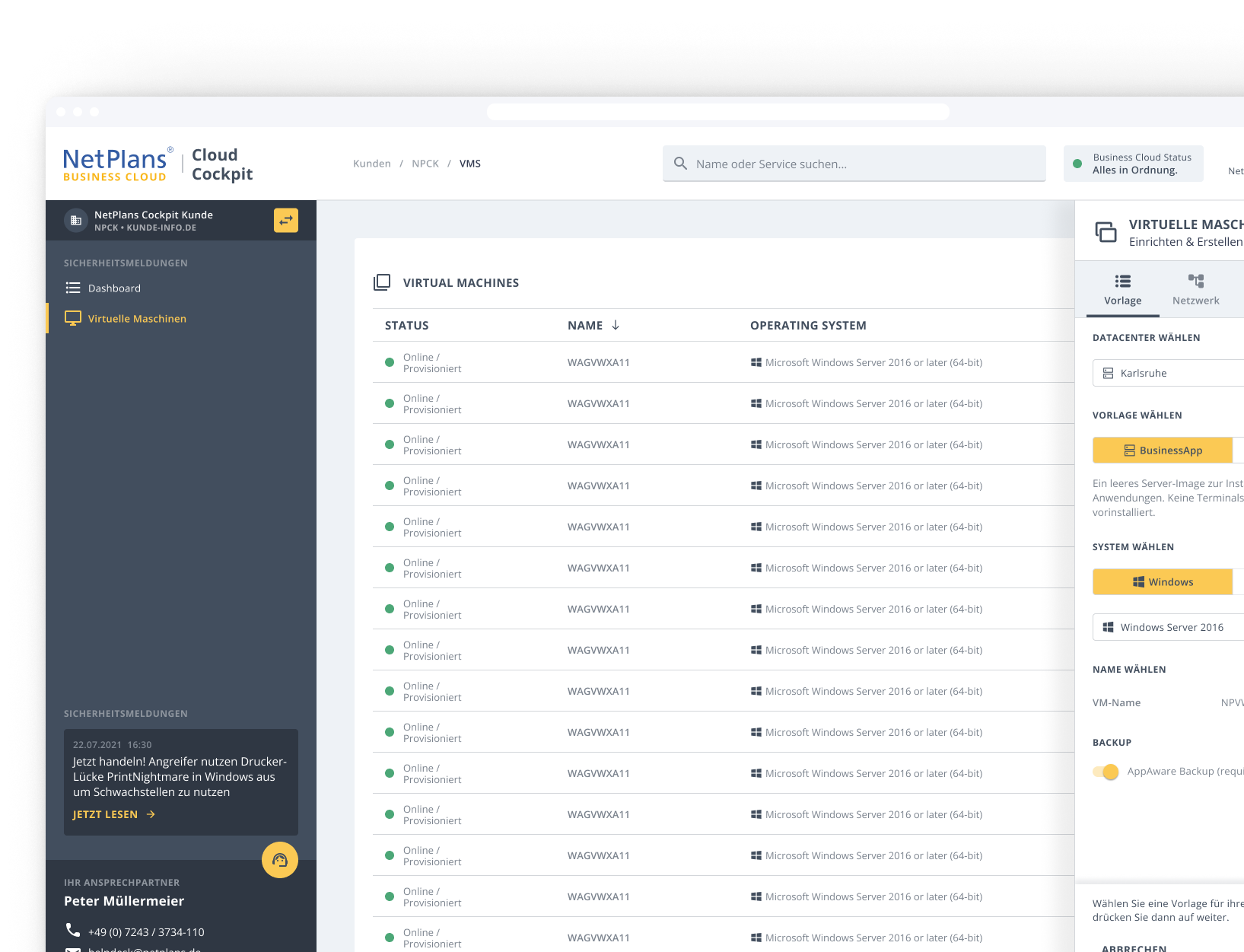Screen dimensions: 1244x952
Task: Open the Karlsruhe datacenter dropdown
Action: 1168,373
